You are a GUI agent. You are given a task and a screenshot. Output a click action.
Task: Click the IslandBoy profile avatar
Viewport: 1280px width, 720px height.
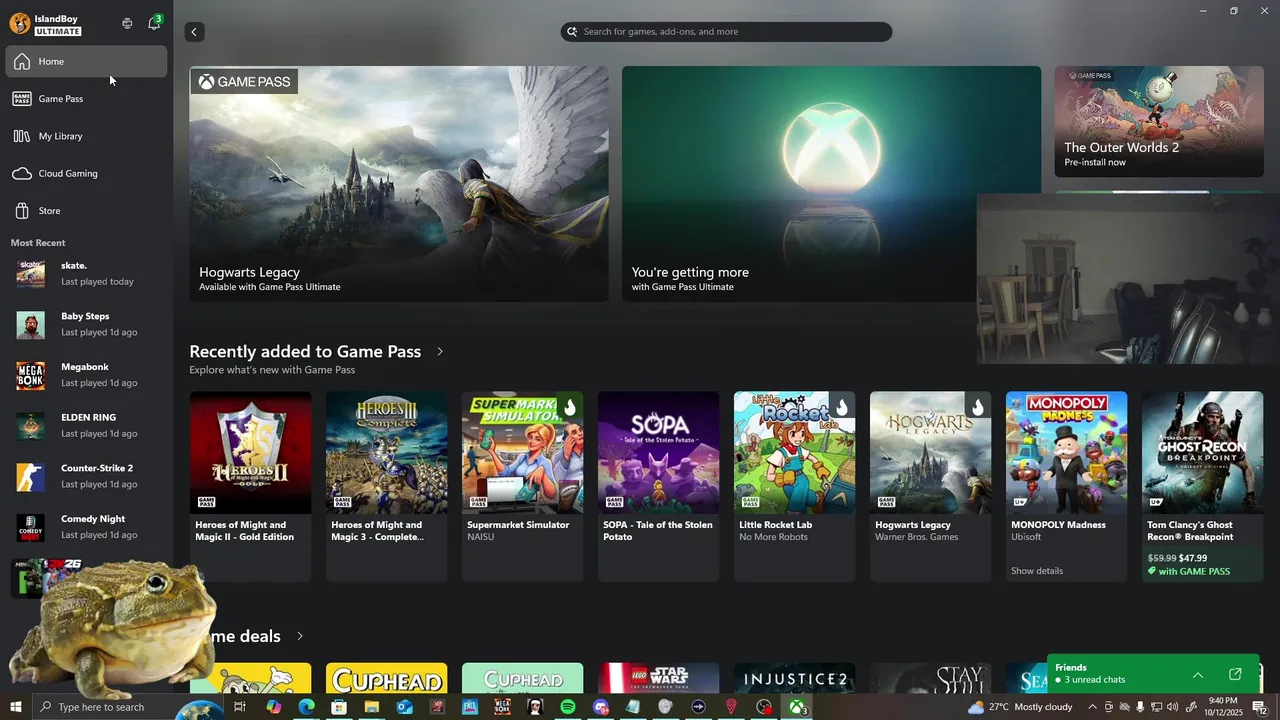[20, 24]
